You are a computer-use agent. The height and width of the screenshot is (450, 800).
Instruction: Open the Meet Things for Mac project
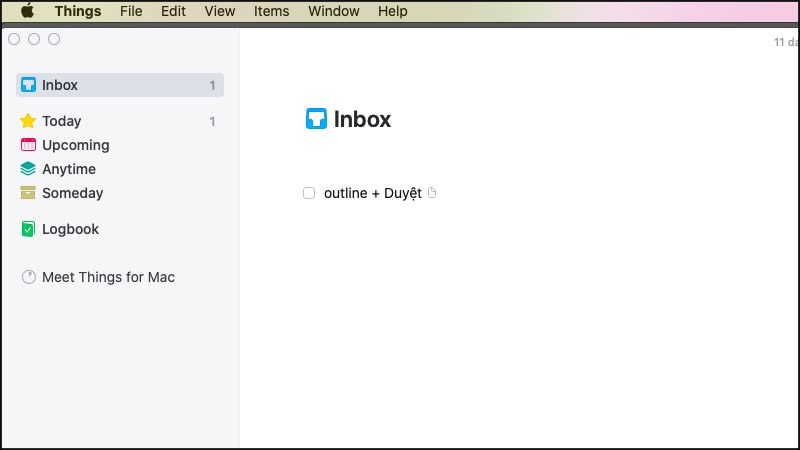[108, 277]
